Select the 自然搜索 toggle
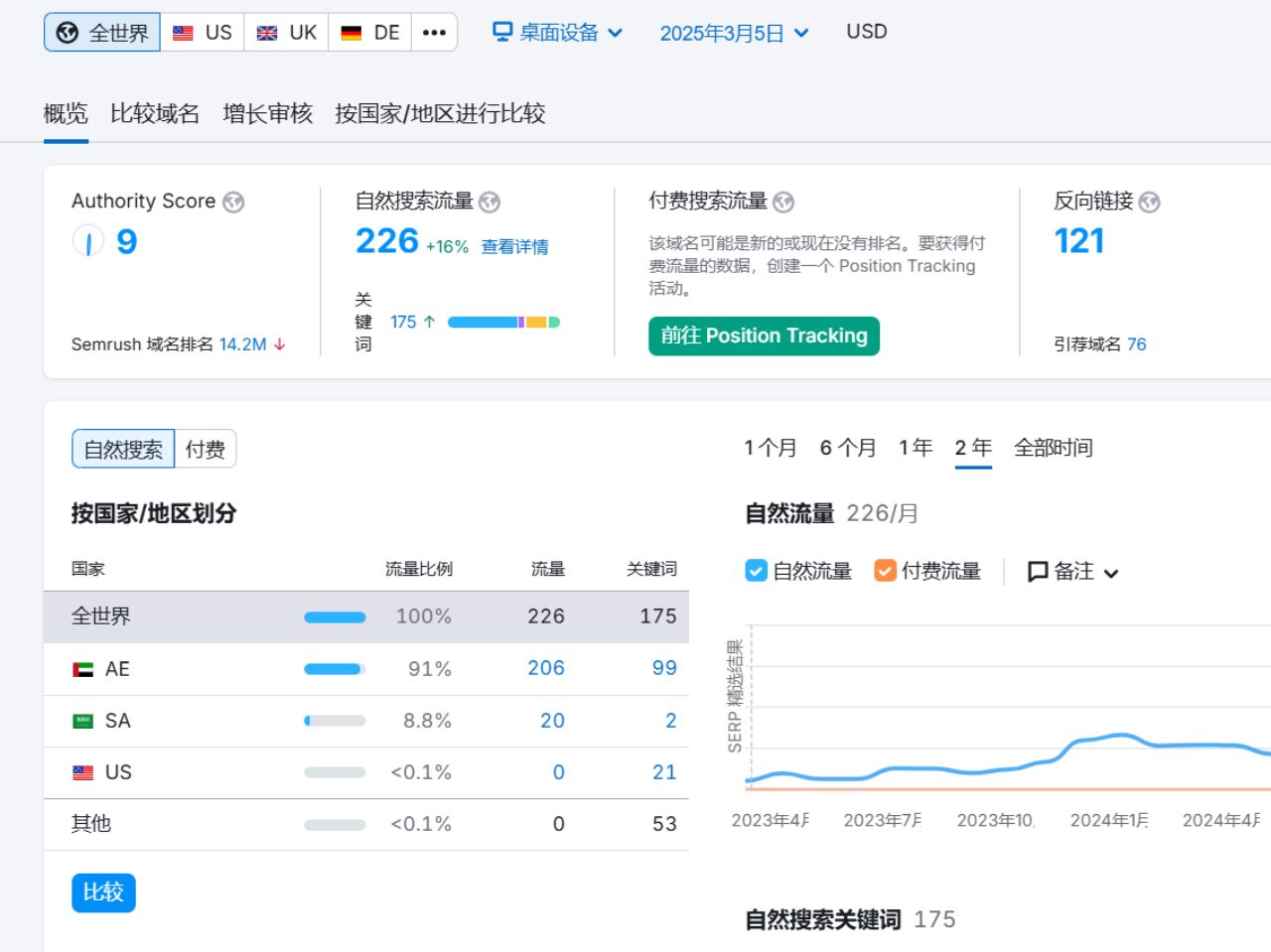 pos(123,449)
